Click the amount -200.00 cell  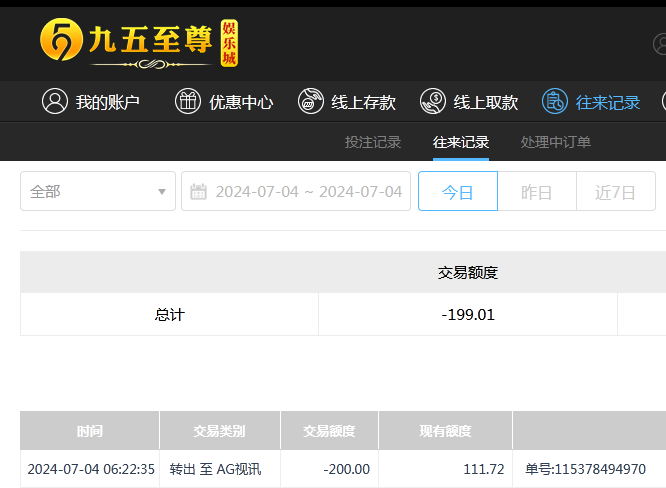tap(329, 469)
